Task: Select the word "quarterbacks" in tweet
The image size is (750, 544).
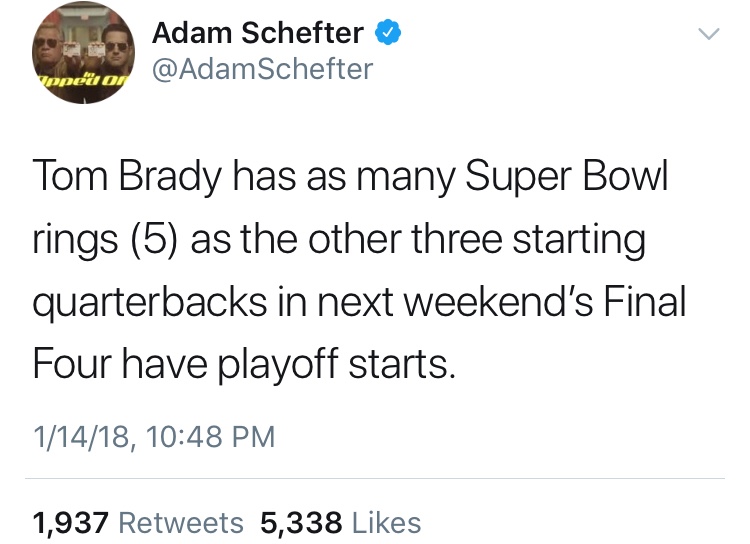Action: coord(150,303)
